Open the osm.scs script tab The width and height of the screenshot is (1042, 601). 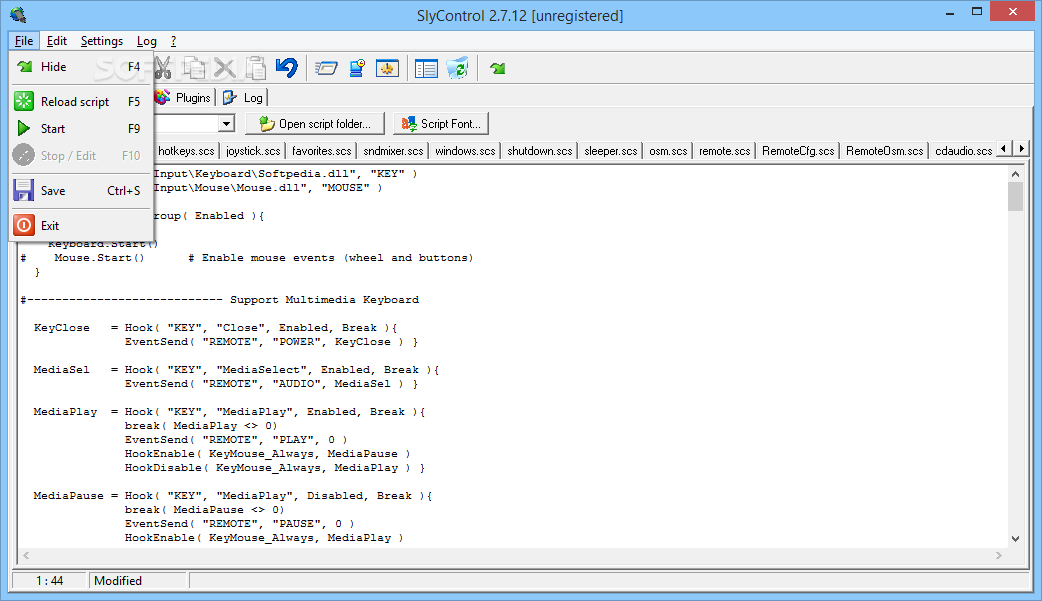(x=669, y=151)
